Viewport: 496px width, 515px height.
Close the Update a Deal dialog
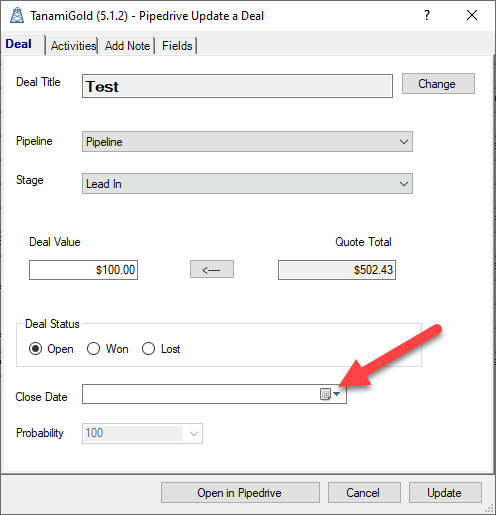[x=472, y=15]
